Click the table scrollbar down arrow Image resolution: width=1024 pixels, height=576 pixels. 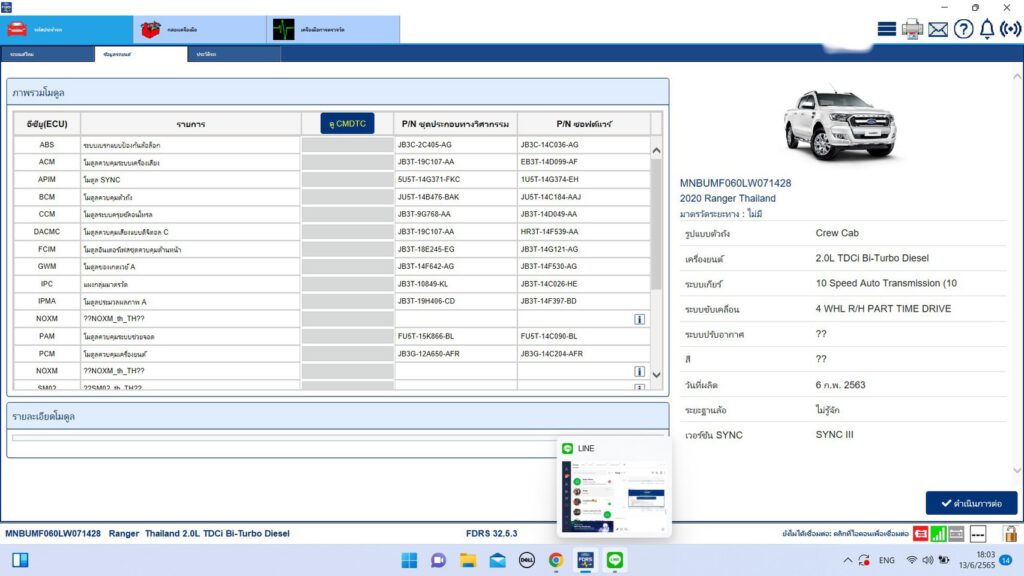[x=655, y=376]
